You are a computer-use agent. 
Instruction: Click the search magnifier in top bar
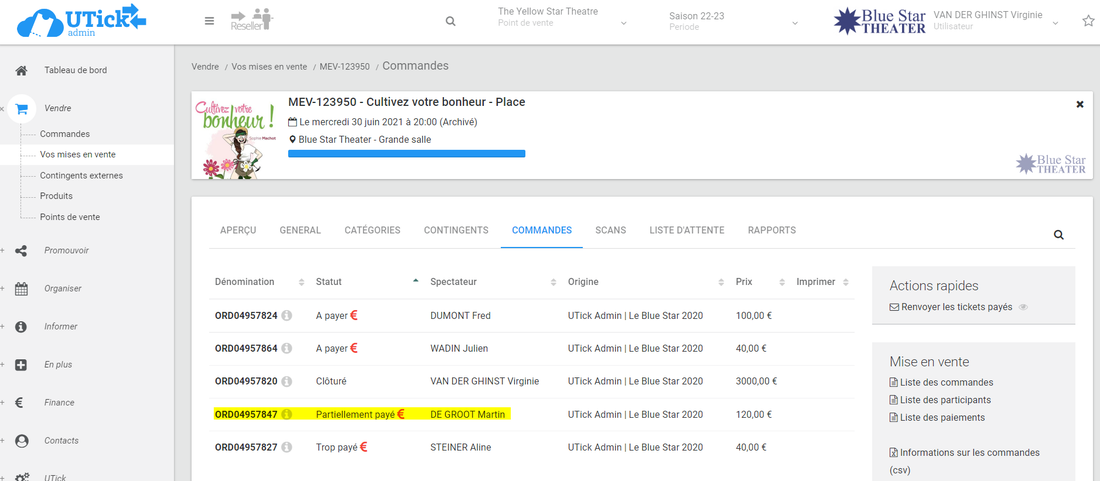tap(450, 21)
